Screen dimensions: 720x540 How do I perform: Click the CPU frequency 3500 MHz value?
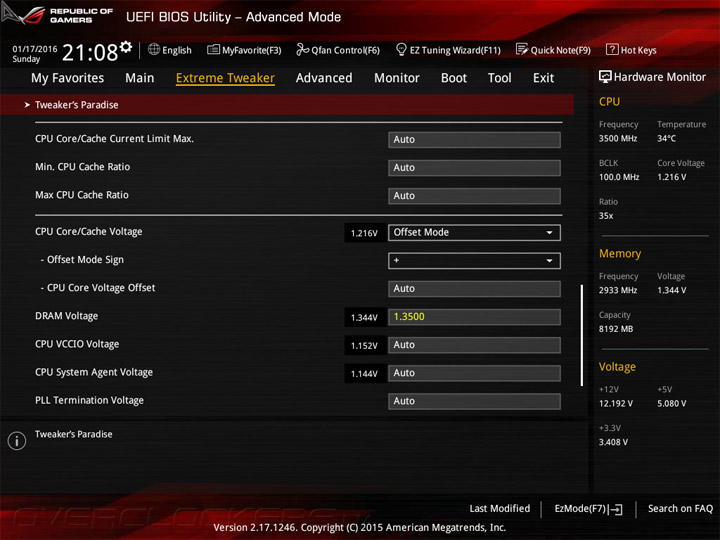click(618, 138)
